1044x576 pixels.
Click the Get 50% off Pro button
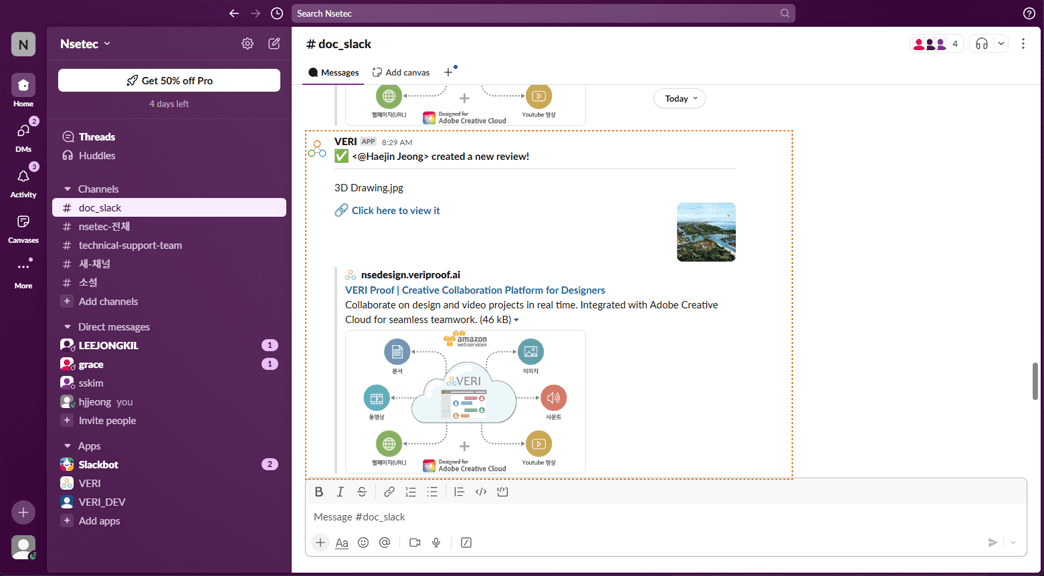coord(168,79)
